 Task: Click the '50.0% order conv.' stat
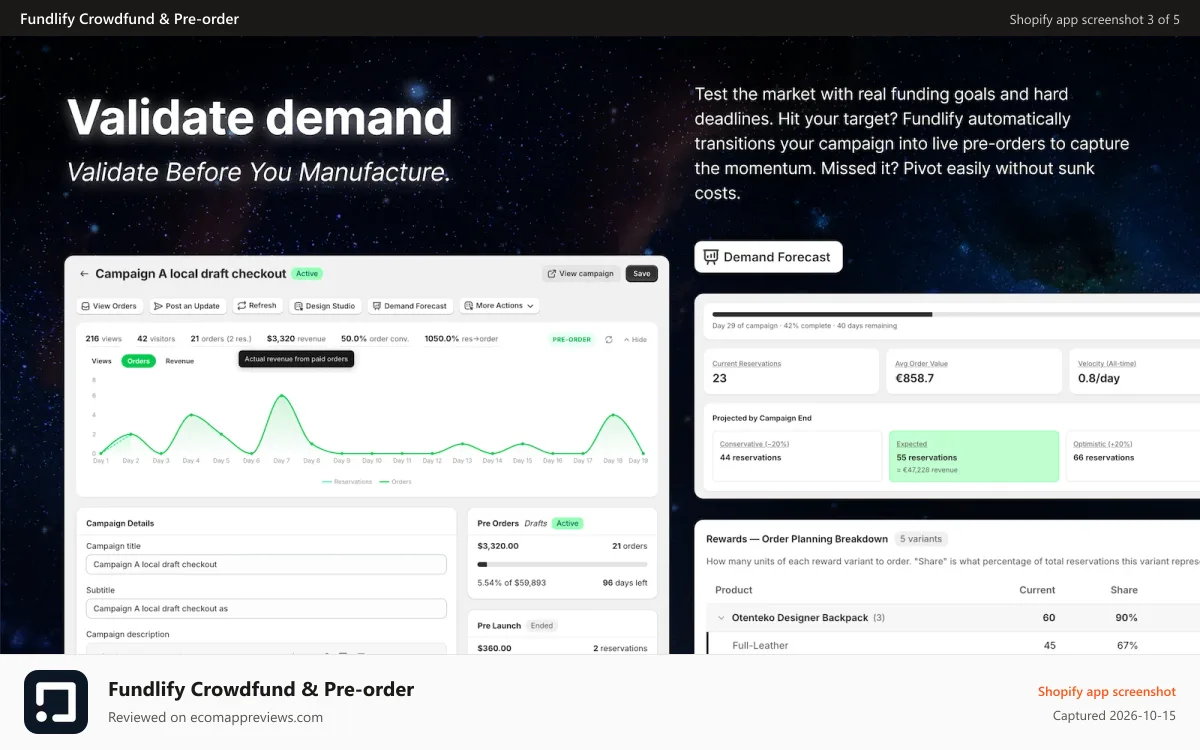point(375,339)
